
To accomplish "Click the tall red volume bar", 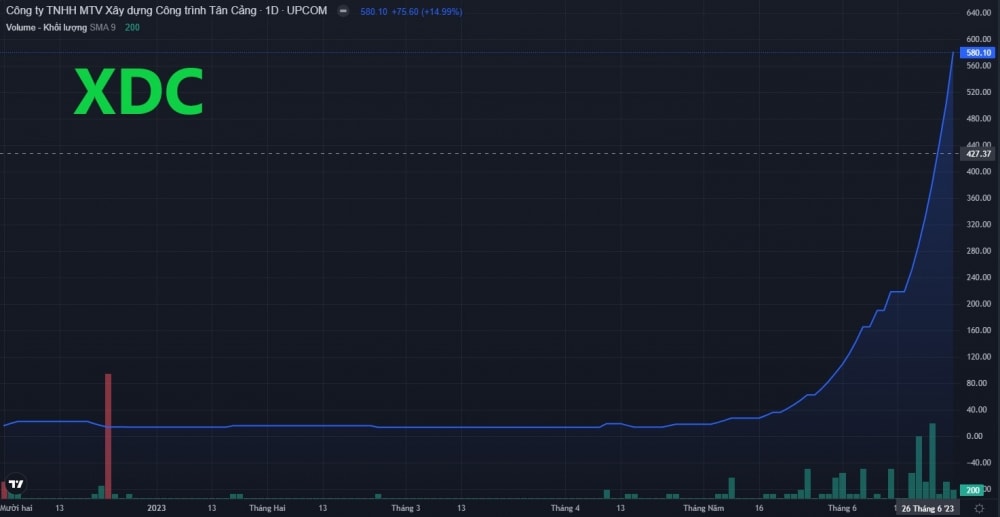I will 108,435.
